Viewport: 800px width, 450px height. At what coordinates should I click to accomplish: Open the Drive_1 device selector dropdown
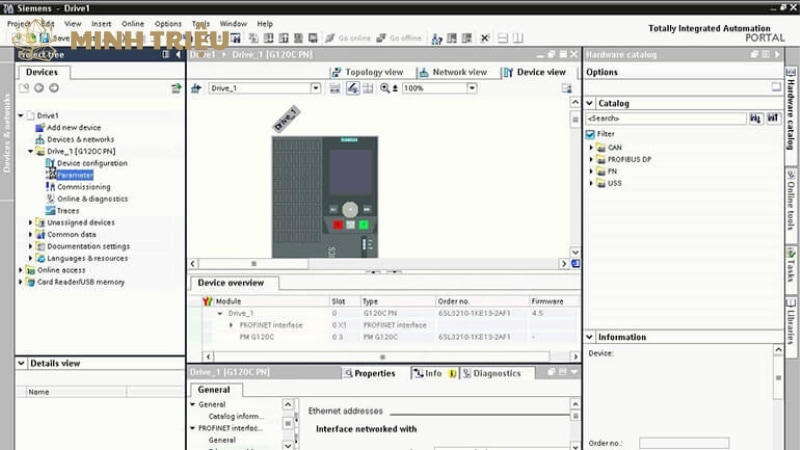click(316, 88)
